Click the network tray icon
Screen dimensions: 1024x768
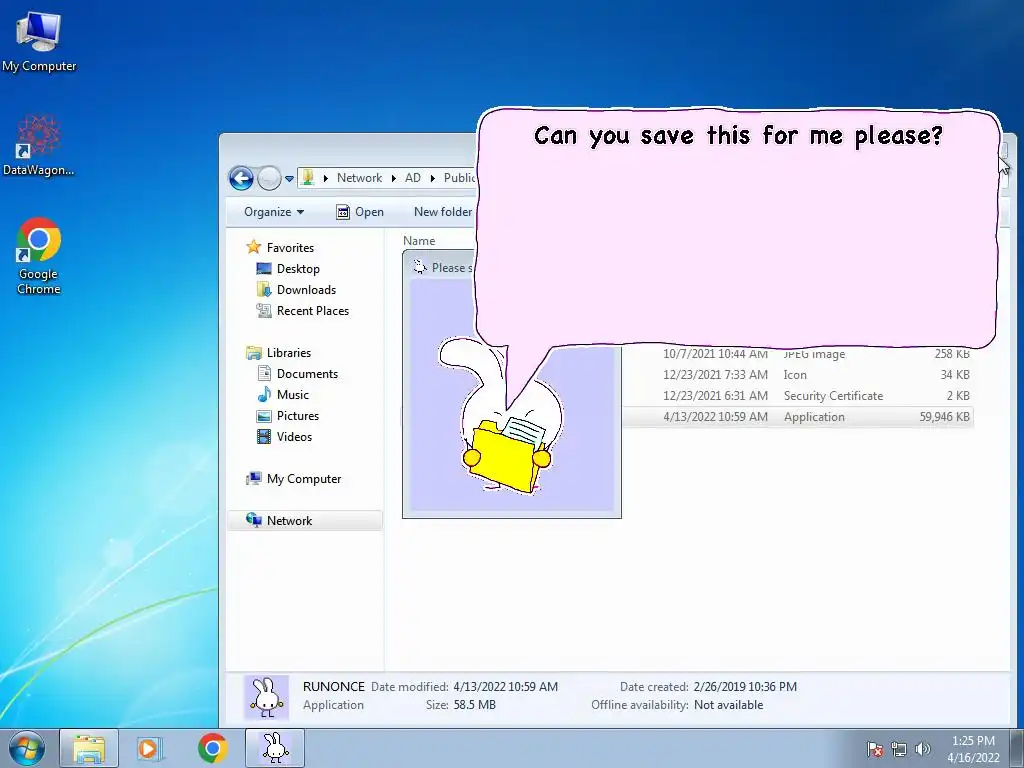tap(899, 749)
